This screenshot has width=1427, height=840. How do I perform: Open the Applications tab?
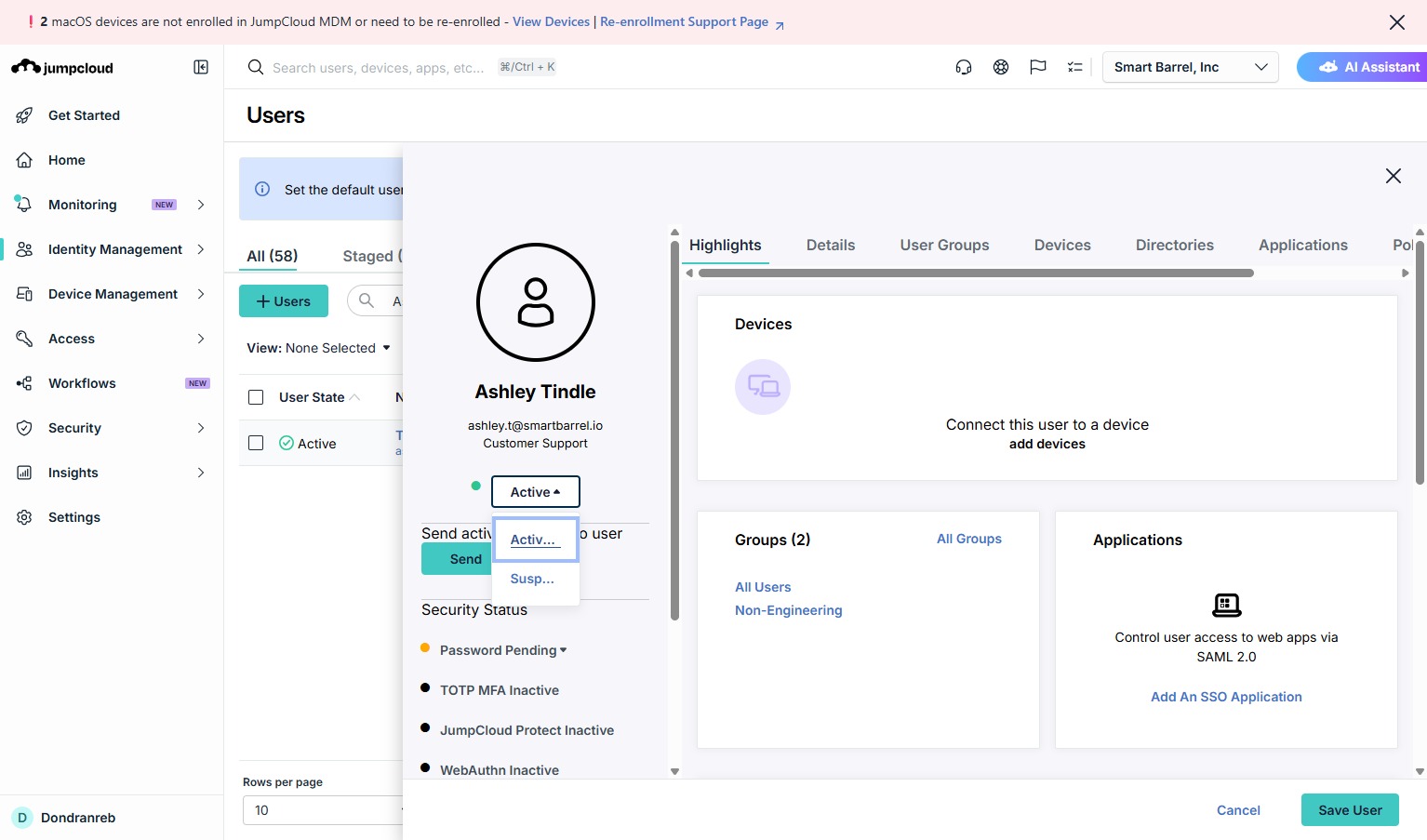point(1303,245)
